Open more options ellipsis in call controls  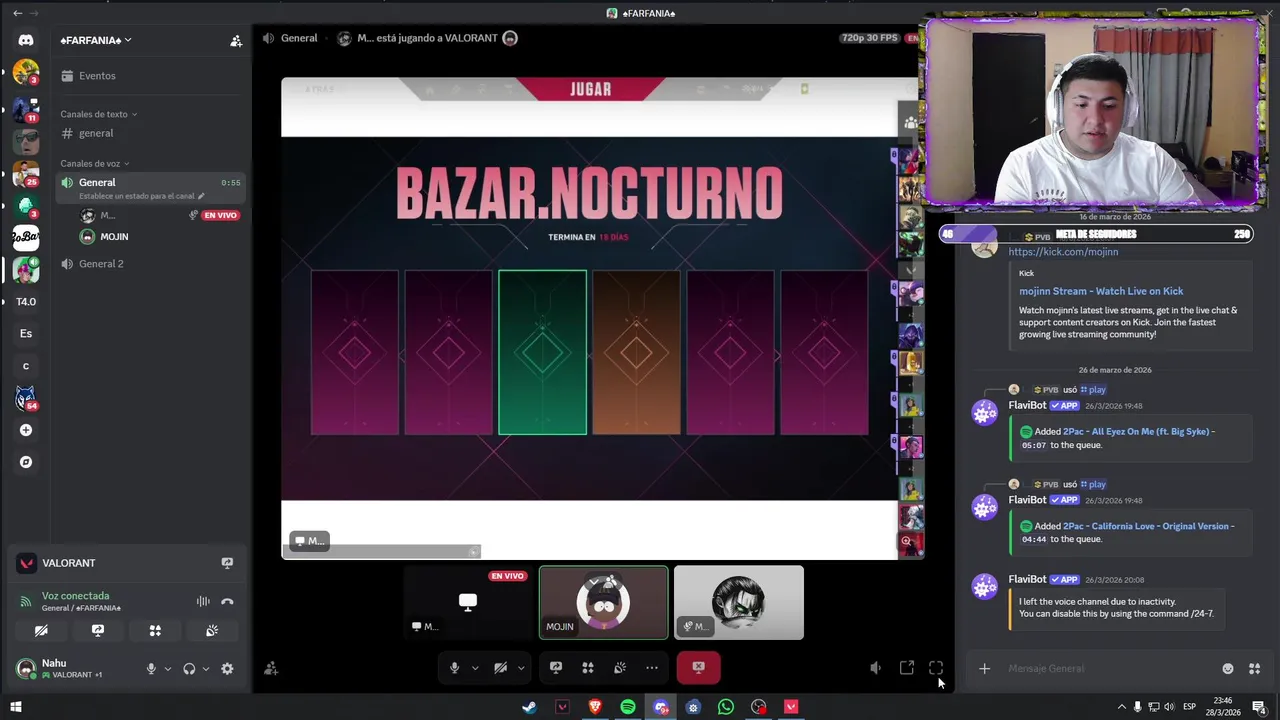click(652, 668)
